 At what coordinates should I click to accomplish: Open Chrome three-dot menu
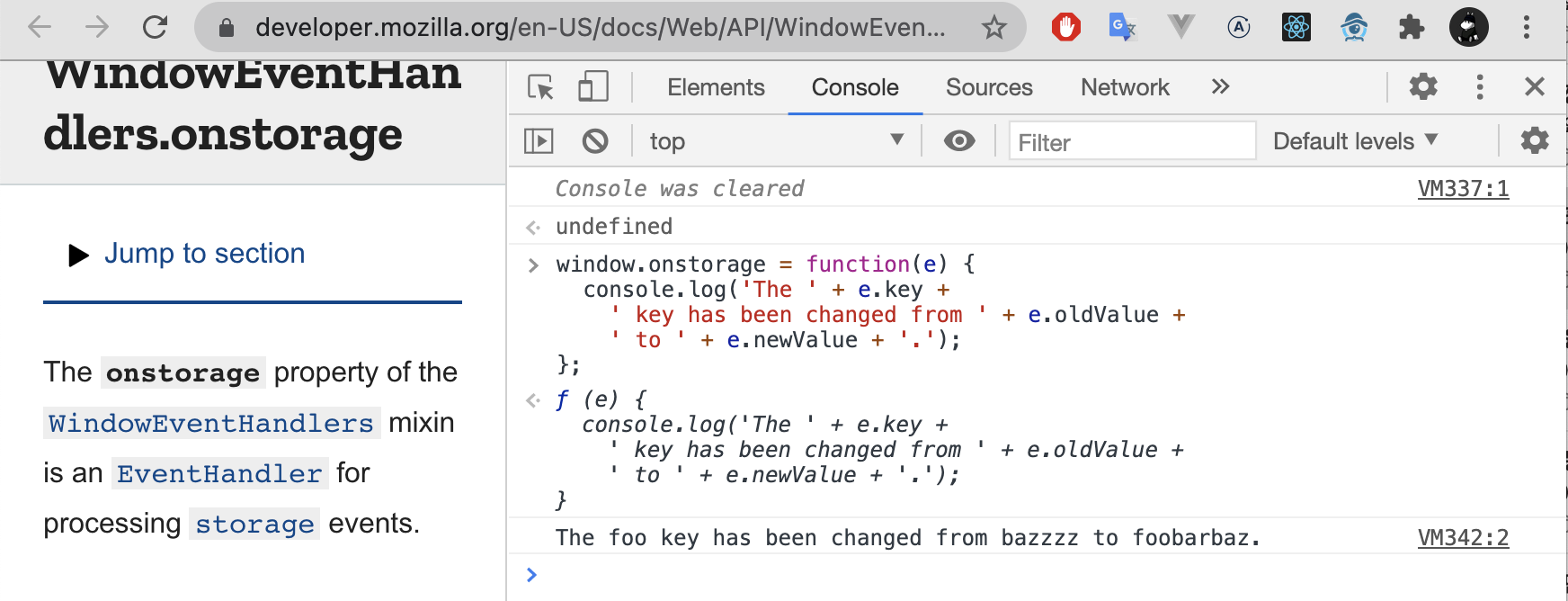(1527, 27)
